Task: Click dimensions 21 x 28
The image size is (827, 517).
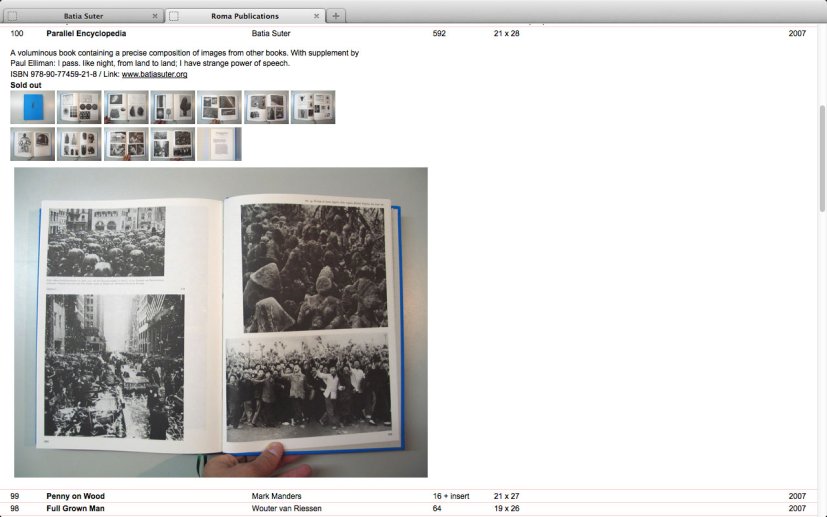Action: coord(506,33)
